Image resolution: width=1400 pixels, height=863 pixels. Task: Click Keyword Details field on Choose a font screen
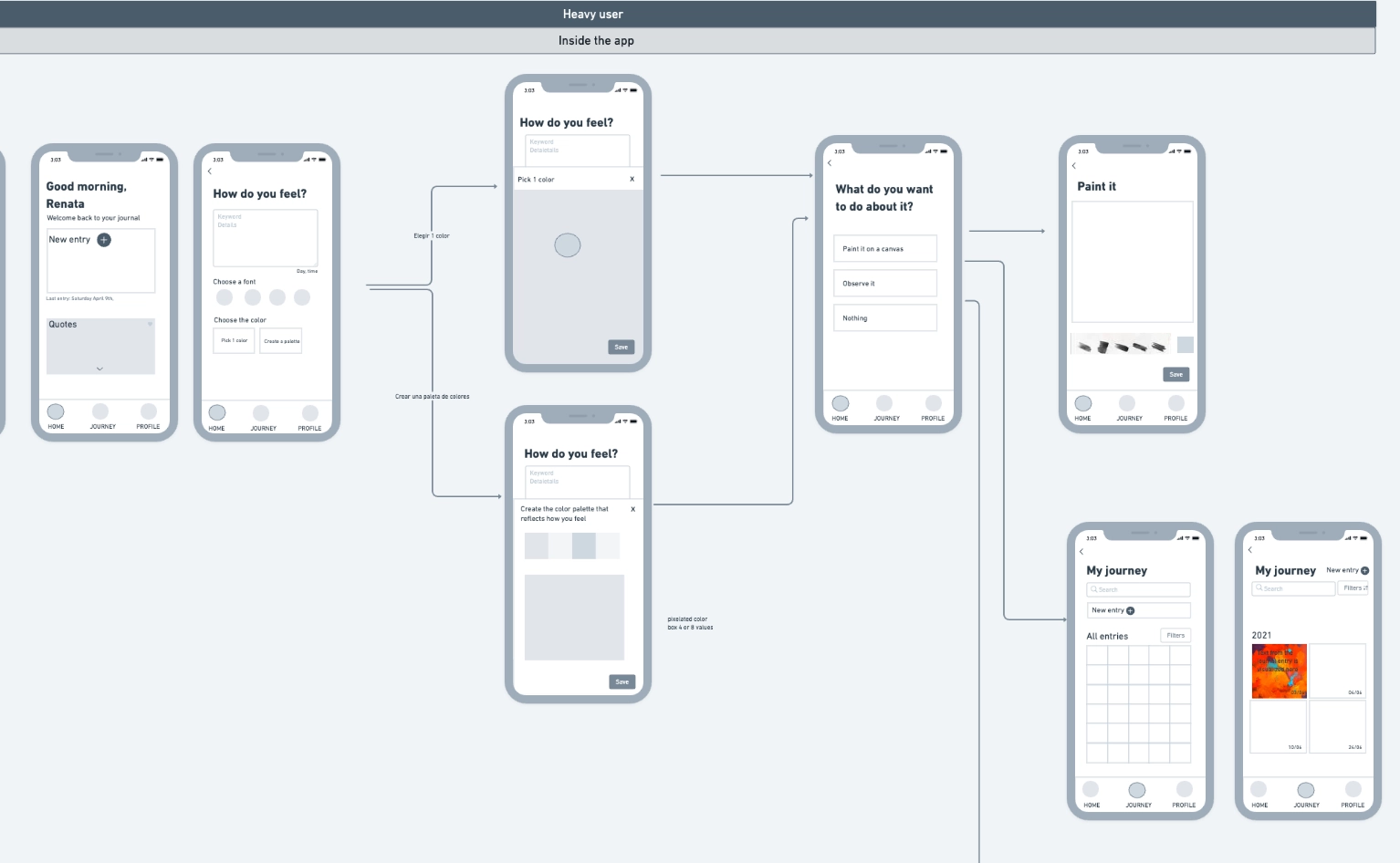click(266, 238)
